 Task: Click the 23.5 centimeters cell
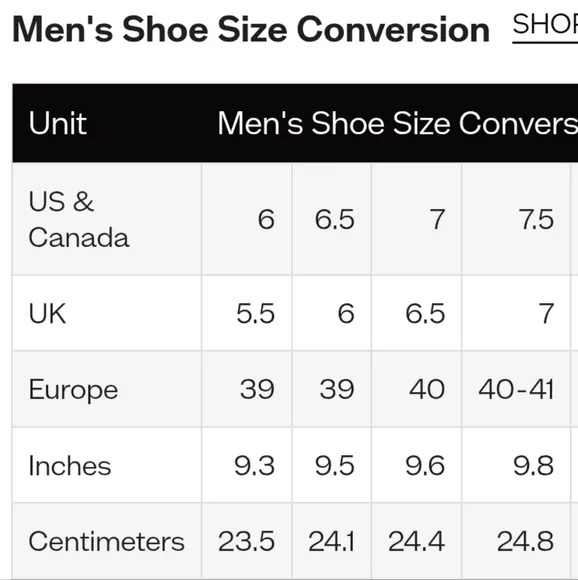point(247,541)
